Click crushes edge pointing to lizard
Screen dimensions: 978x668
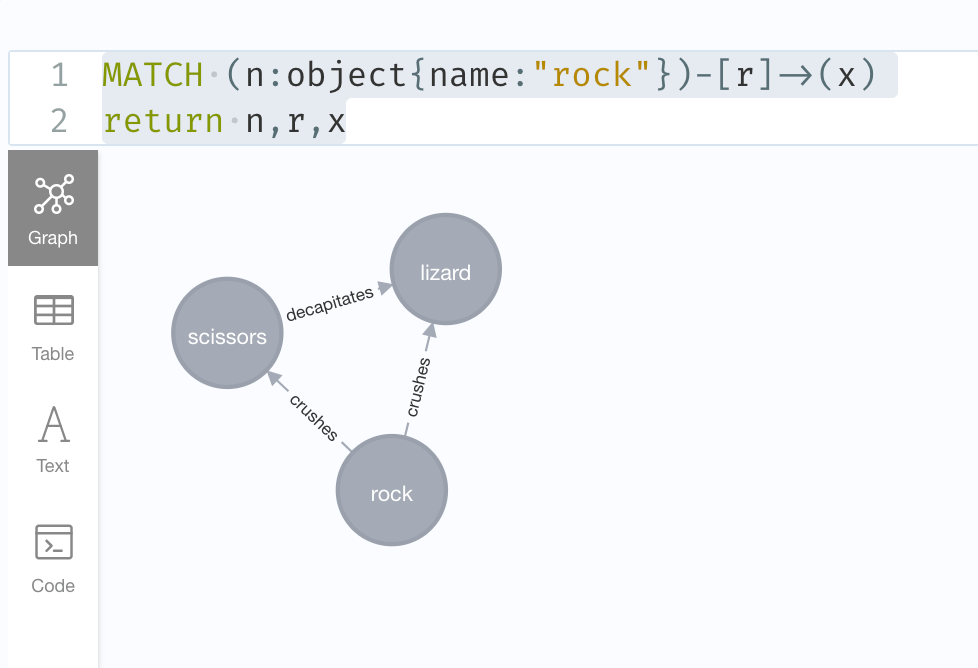tap(419, 386)
